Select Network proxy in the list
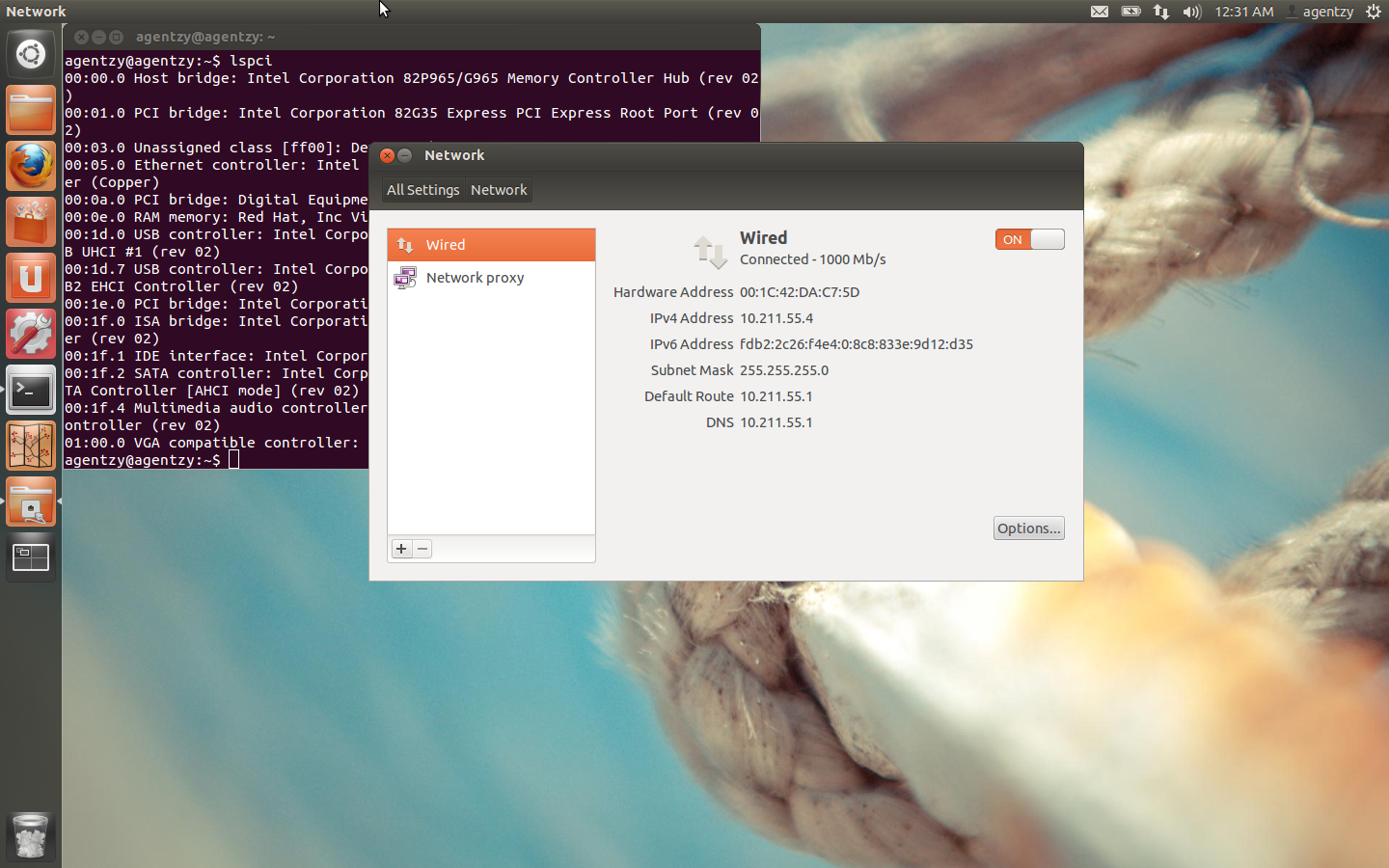The width and height of the screenshot is (1389, 868). click(491, 278)
